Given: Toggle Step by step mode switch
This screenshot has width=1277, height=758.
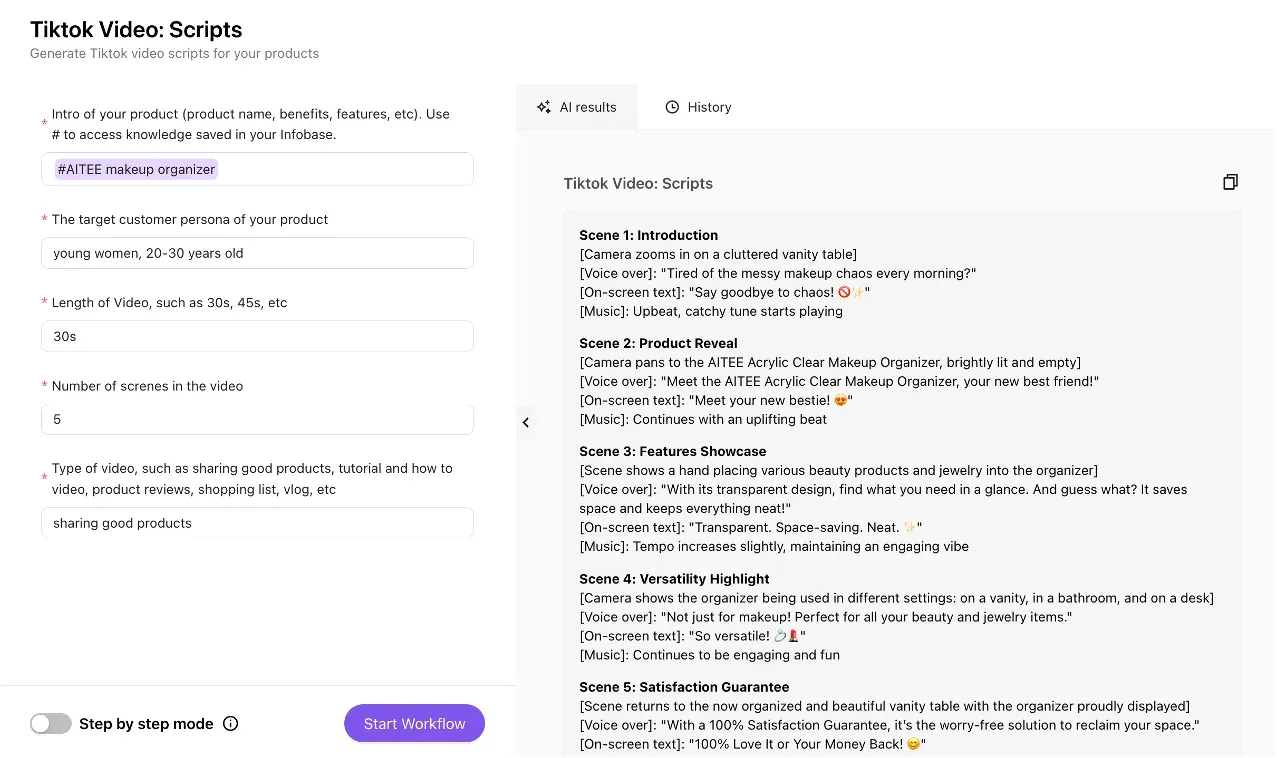Looking at the screenshot, I should [x=51, y=724].
